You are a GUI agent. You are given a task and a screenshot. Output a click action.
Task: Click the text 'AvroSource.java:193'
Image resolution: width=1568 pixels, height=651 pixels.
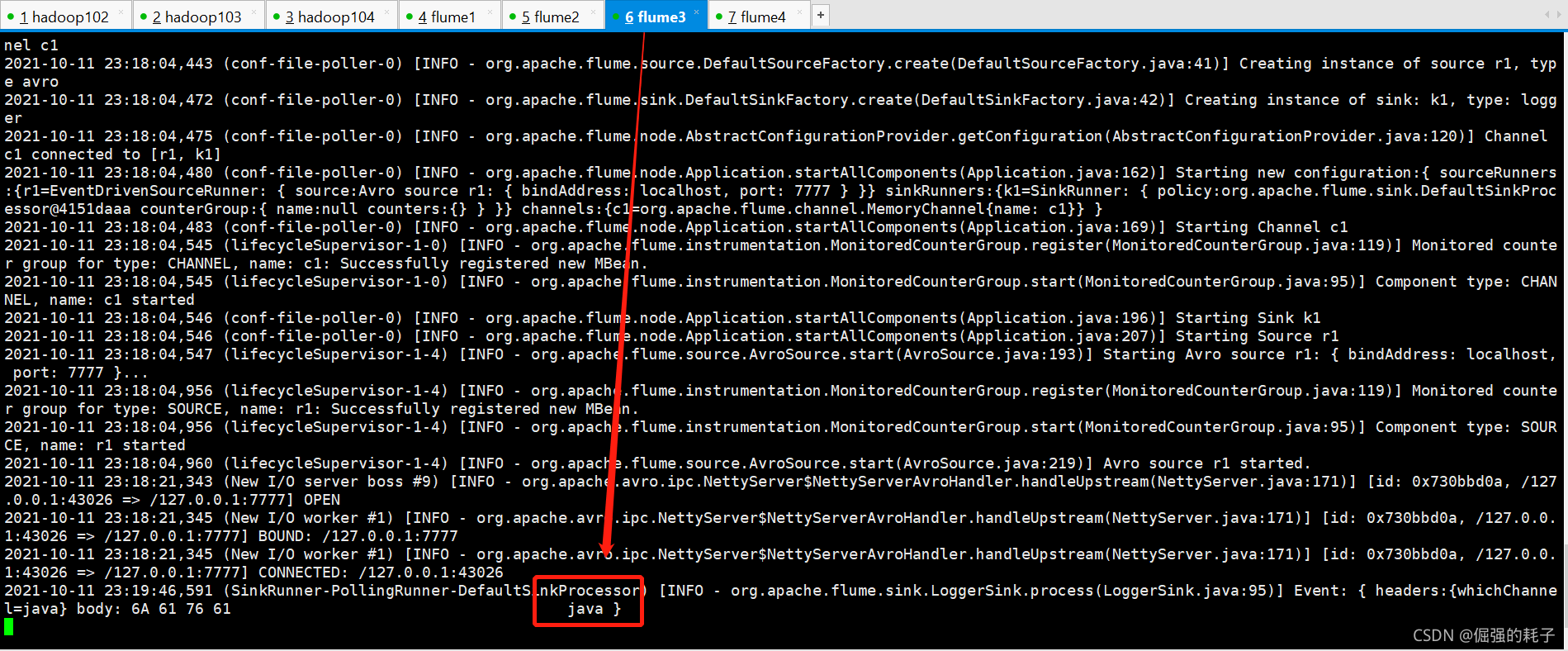coord(989,354)
